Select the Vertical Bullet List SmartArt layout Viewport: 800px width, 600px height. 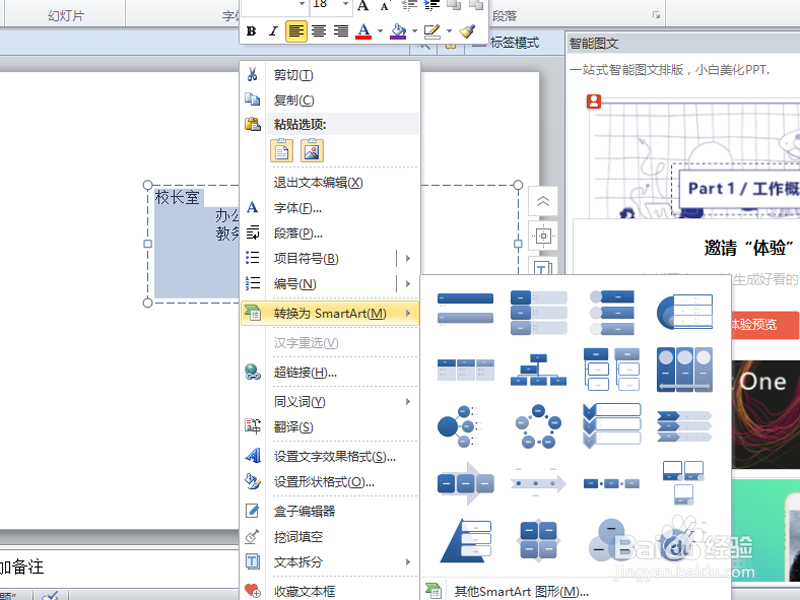tap(465, 310)
